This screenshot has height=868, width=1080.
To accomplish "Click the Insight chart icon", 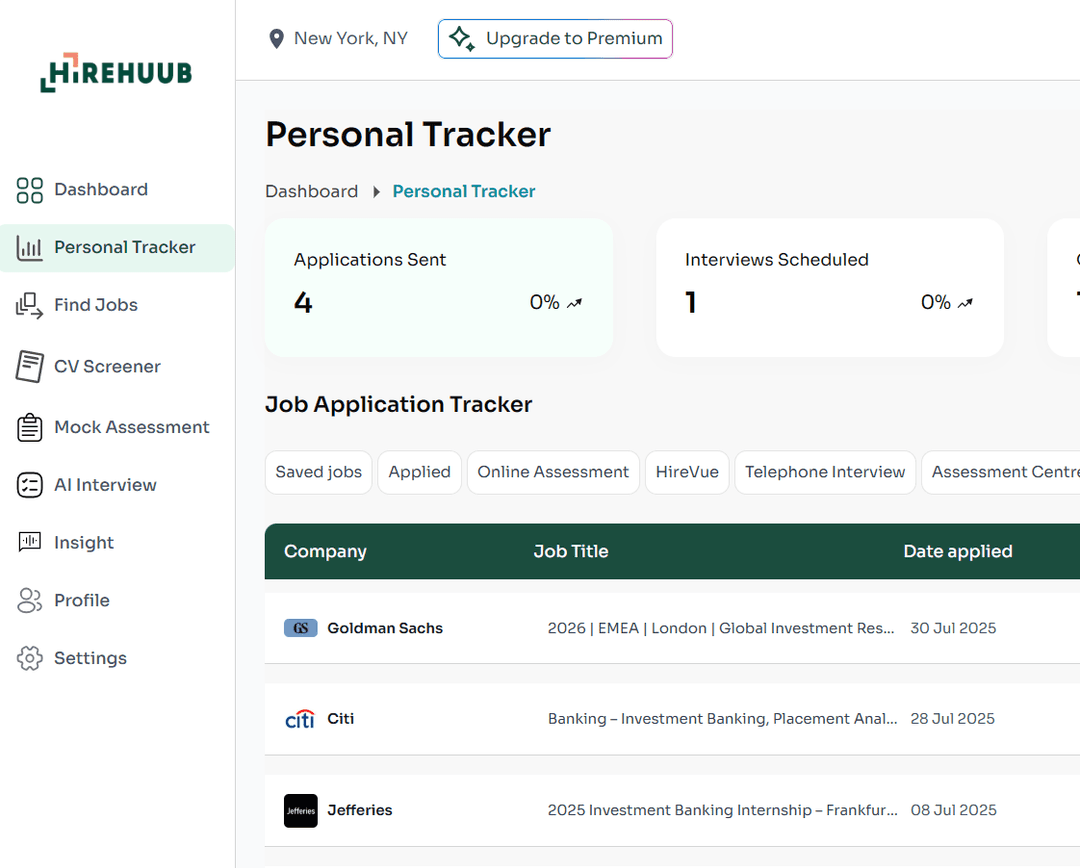I will (x=30, y=542).
